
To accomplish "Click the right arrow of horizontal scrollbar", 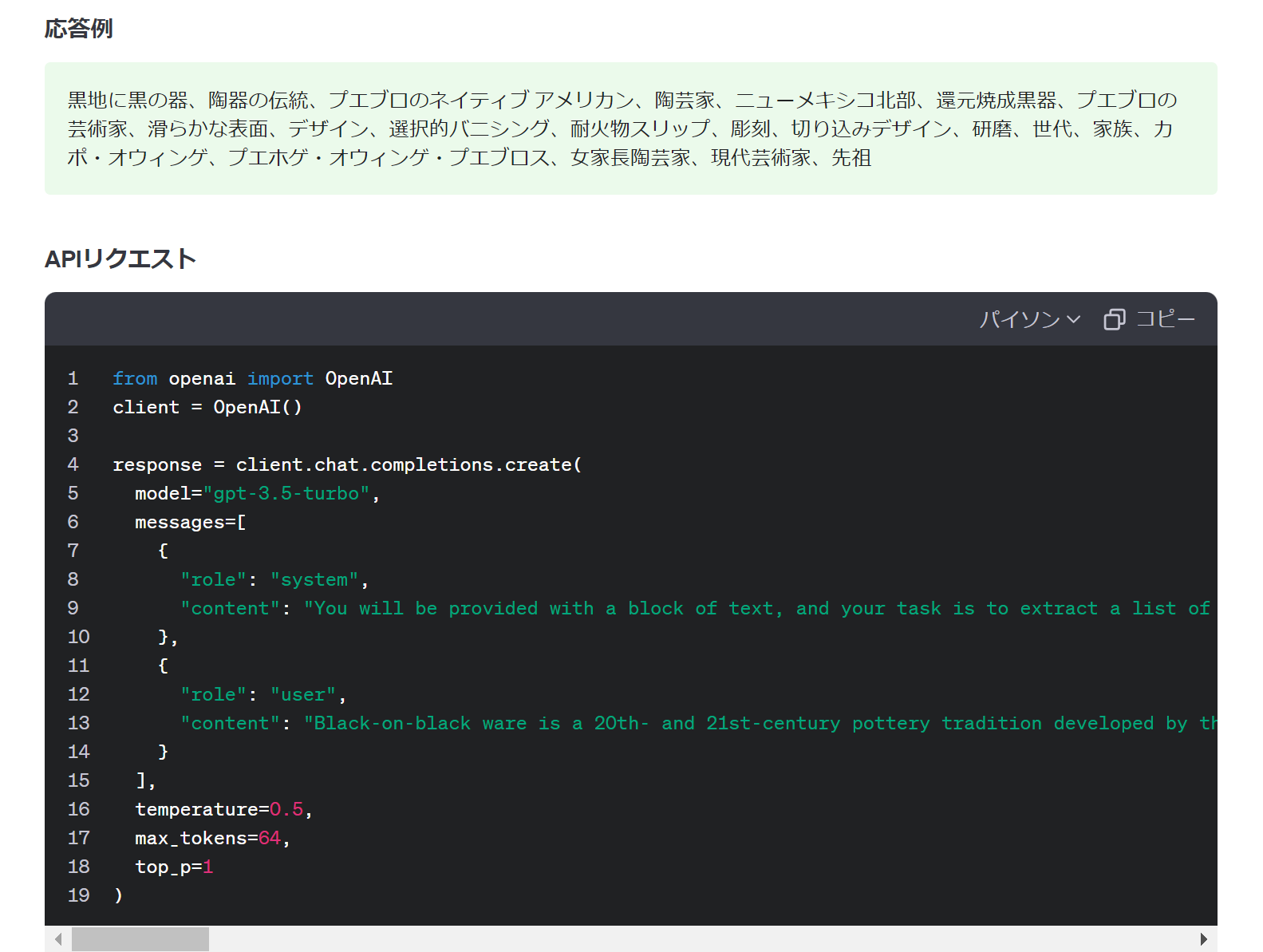I will click(1204, 939).
